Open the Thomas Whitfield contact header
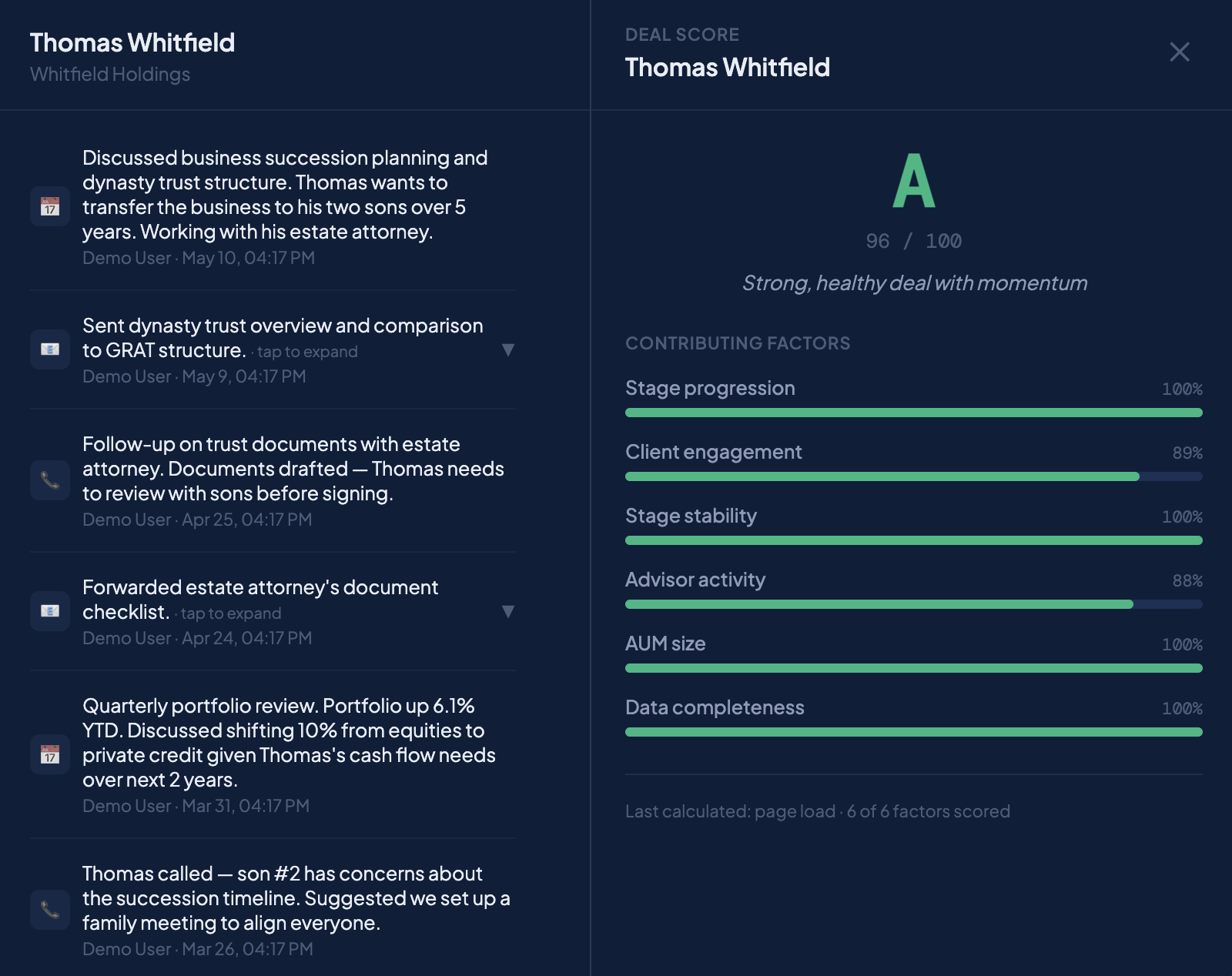Image resolution: width=1232 pixels, height=976 pixels. (x=132, y=42)
